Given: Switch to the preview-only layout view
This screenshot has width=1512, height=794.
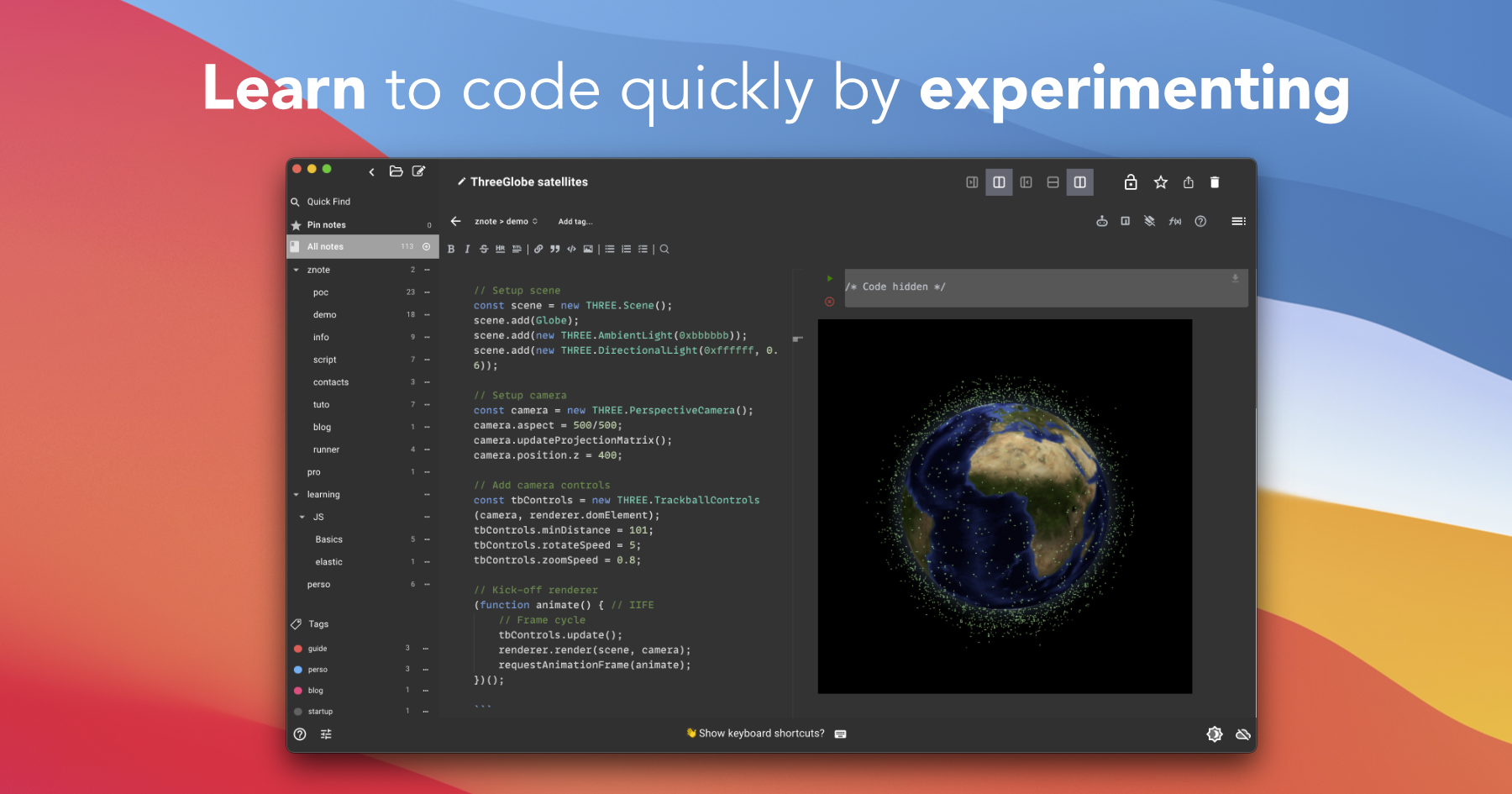Looking at the screenshot, I should tap(1026, 182).
